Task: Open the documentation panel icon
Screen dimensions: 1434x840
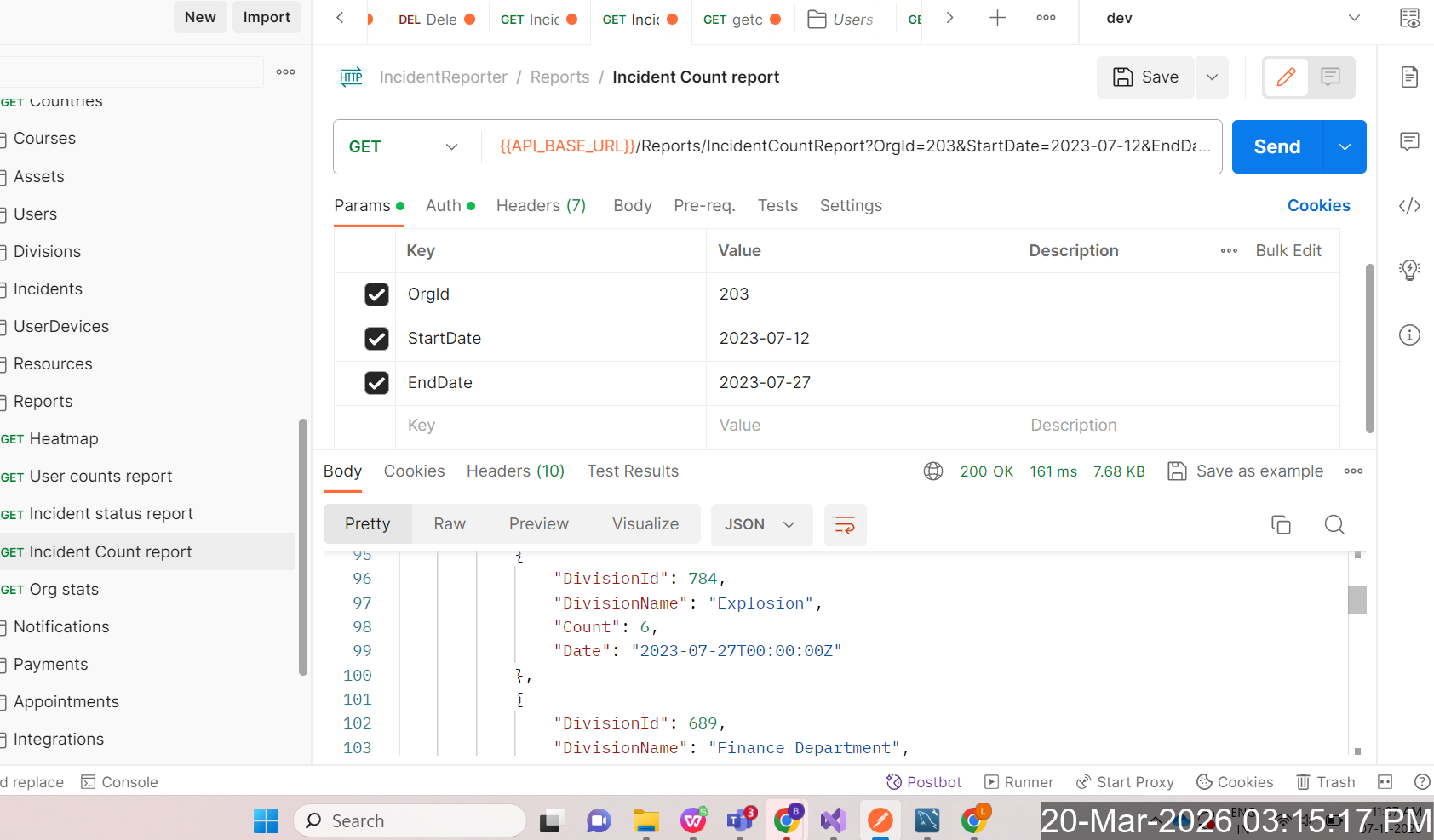Action: tap(1409, 77)
